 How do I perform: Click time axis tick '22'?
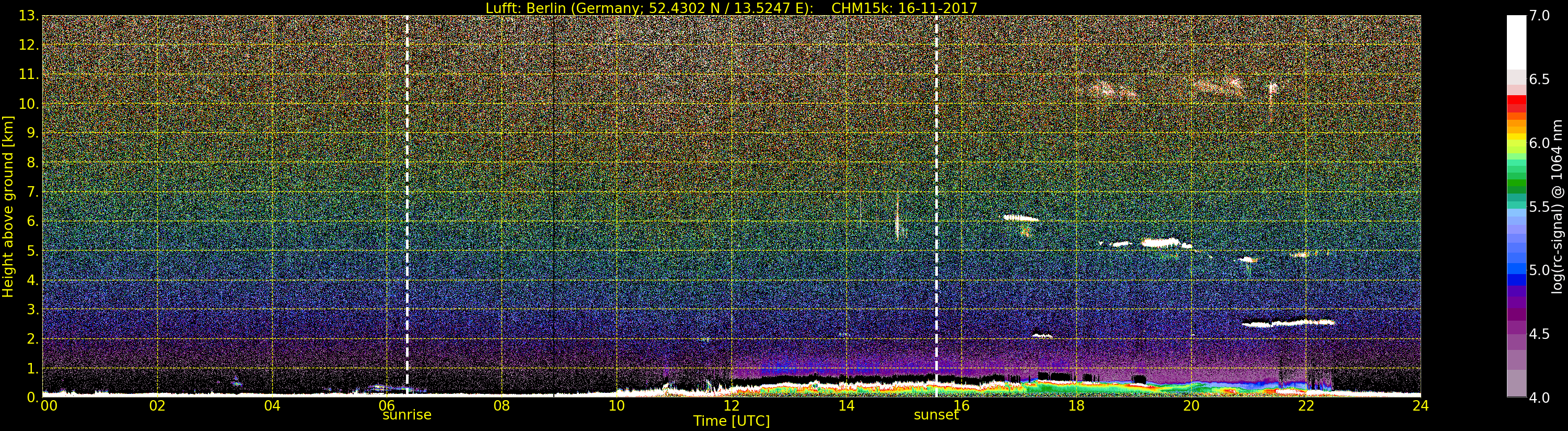pyautogui.click(x=1306, y=405)
